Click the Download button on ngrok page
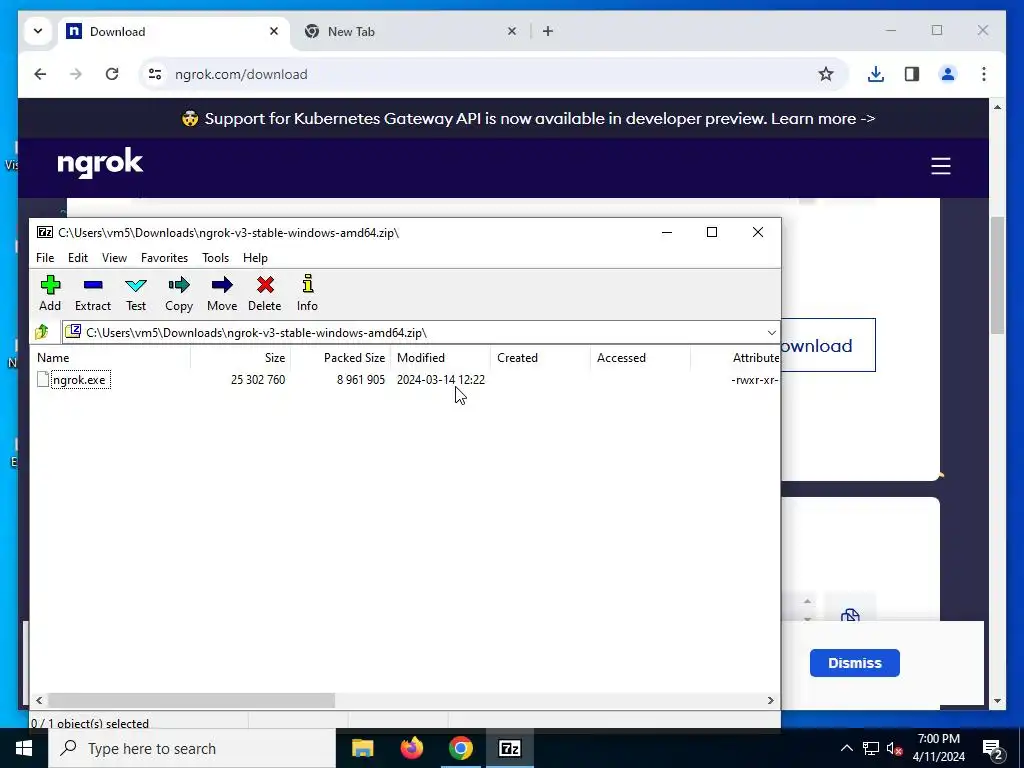 click(x=828, y=345)
